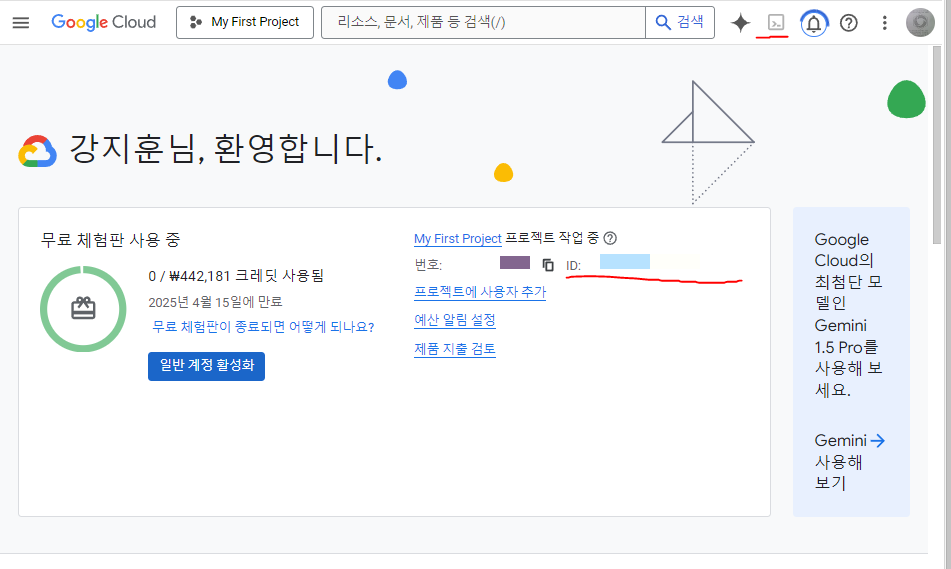951x569 pixels.
Task: Activate the Cloud Shell terminal icon
Action: click(x=776, y=22)
